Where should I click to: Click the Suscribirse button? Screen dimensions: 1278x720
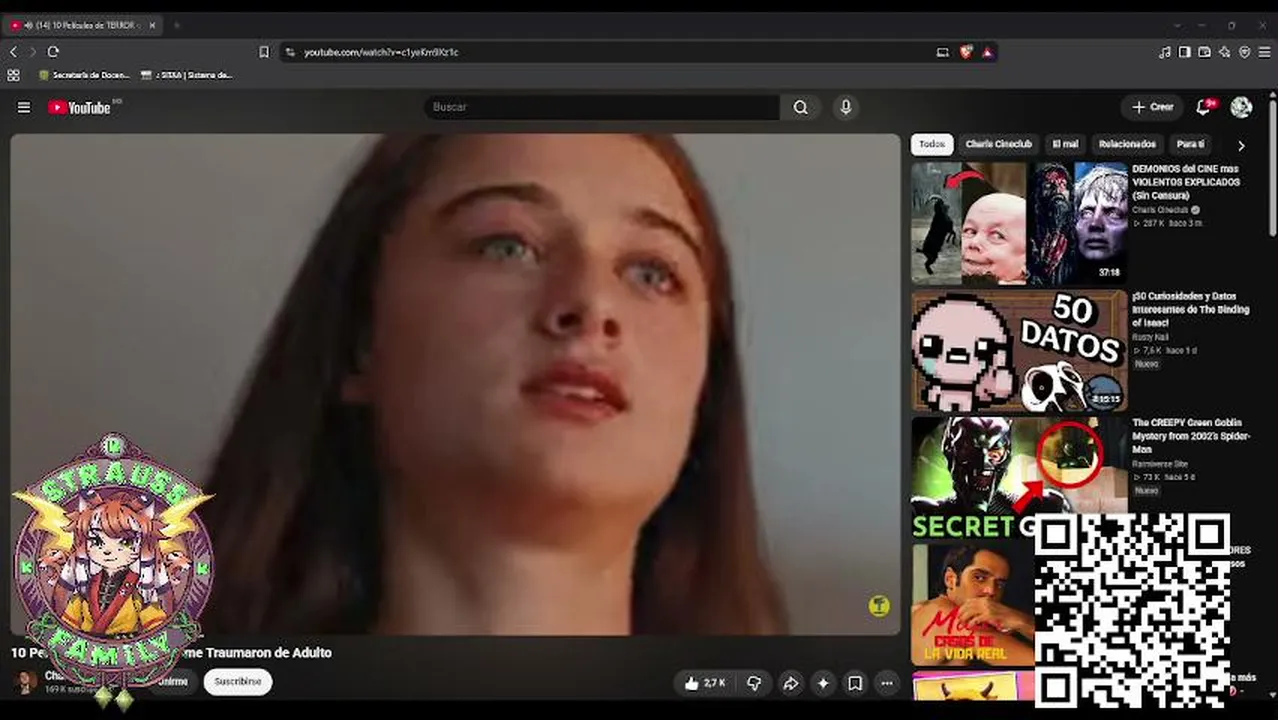[x=238, y=682]
